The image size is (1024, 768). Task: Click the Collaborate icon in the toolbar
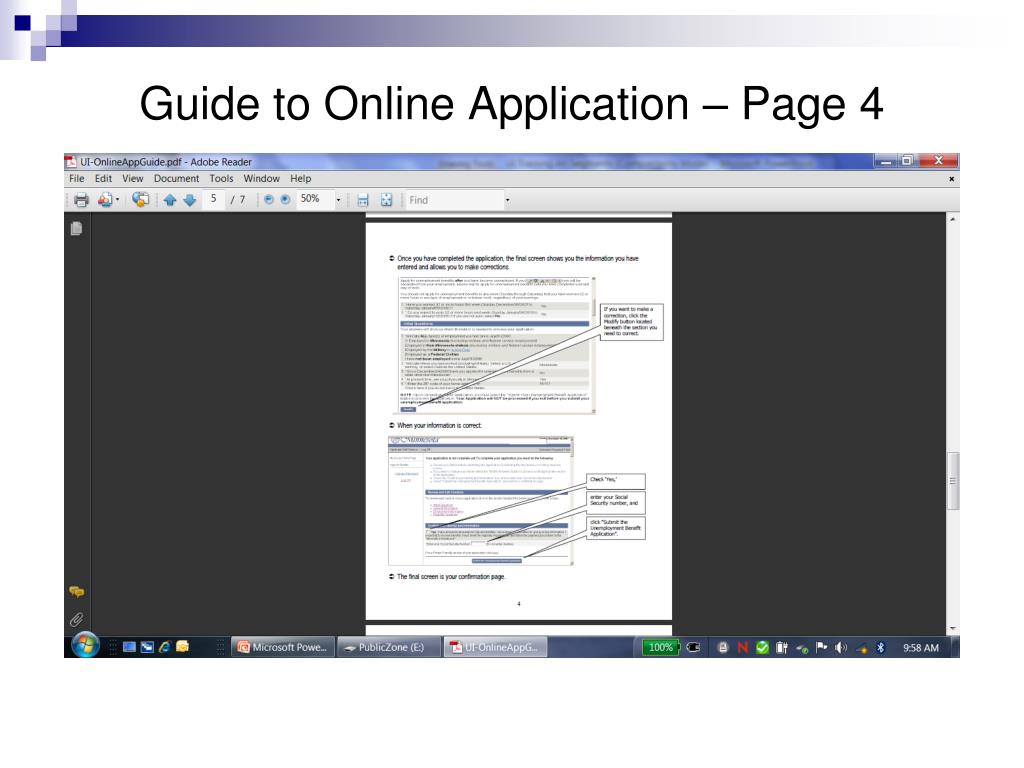coord(140,200)
